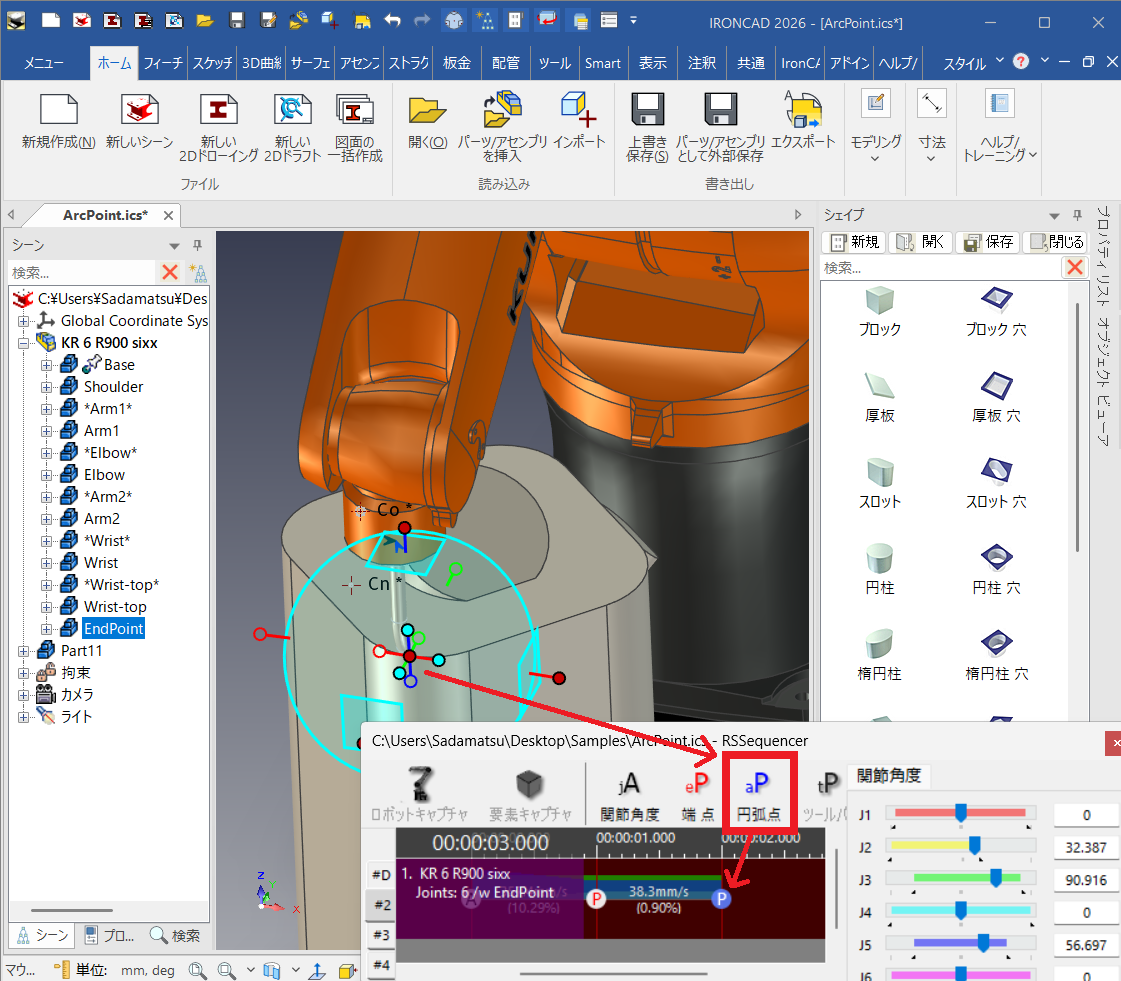
Task: Switch to the フィーチャ ribbon tab
Action: (x=163, y=63)
